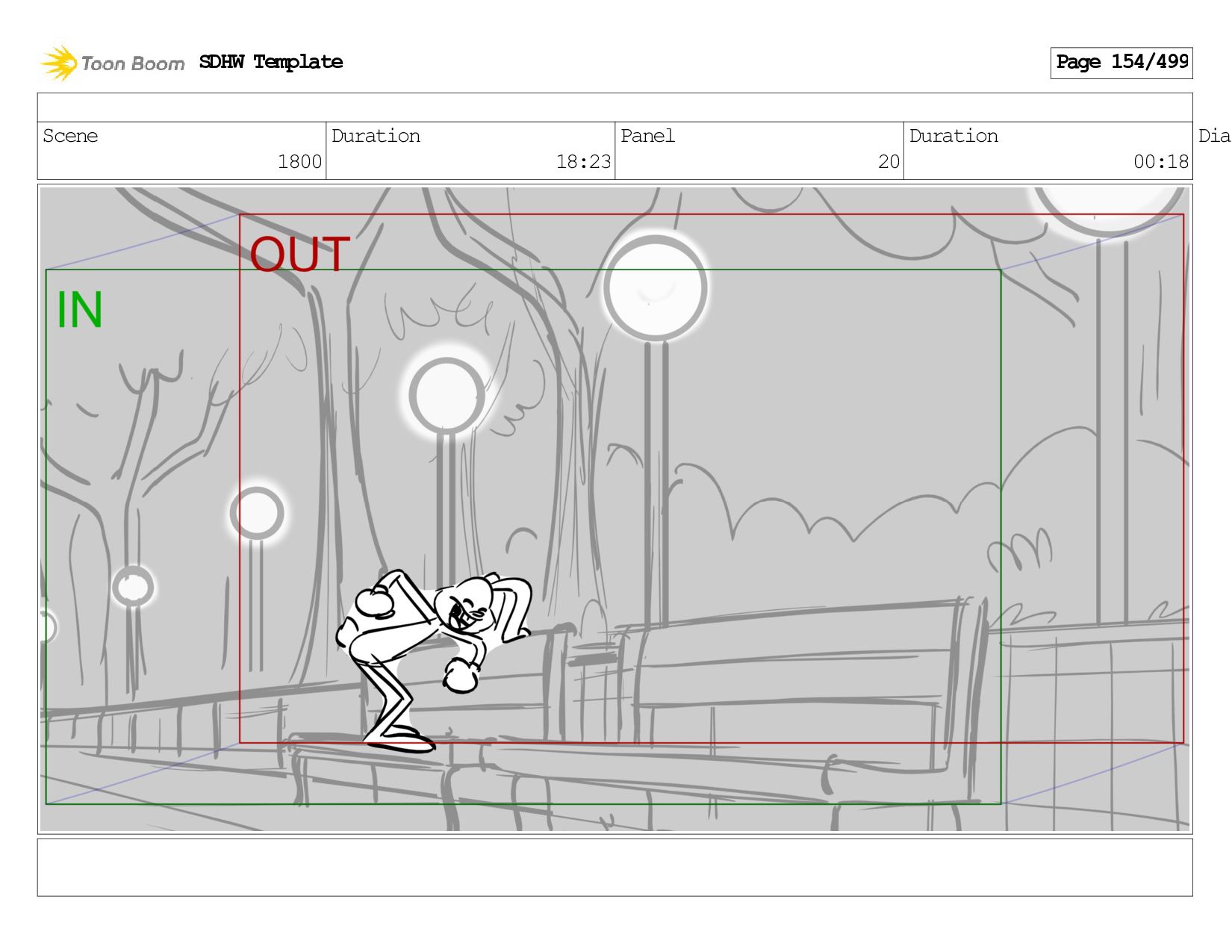Screen dimensions: 1232x952
Task: Select panel duration value 00:18
Action: [x=1161, y=162]
